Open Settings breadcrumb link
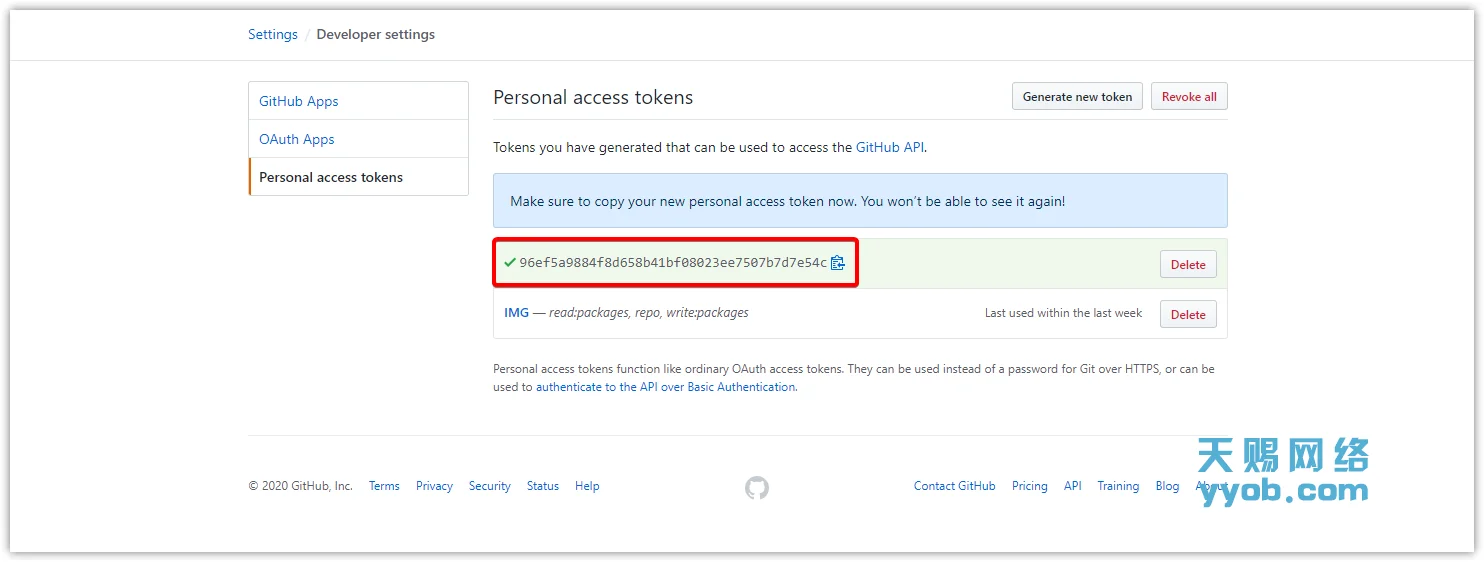The height and width of the screenshot is (562, 1484). click(273, 34)
